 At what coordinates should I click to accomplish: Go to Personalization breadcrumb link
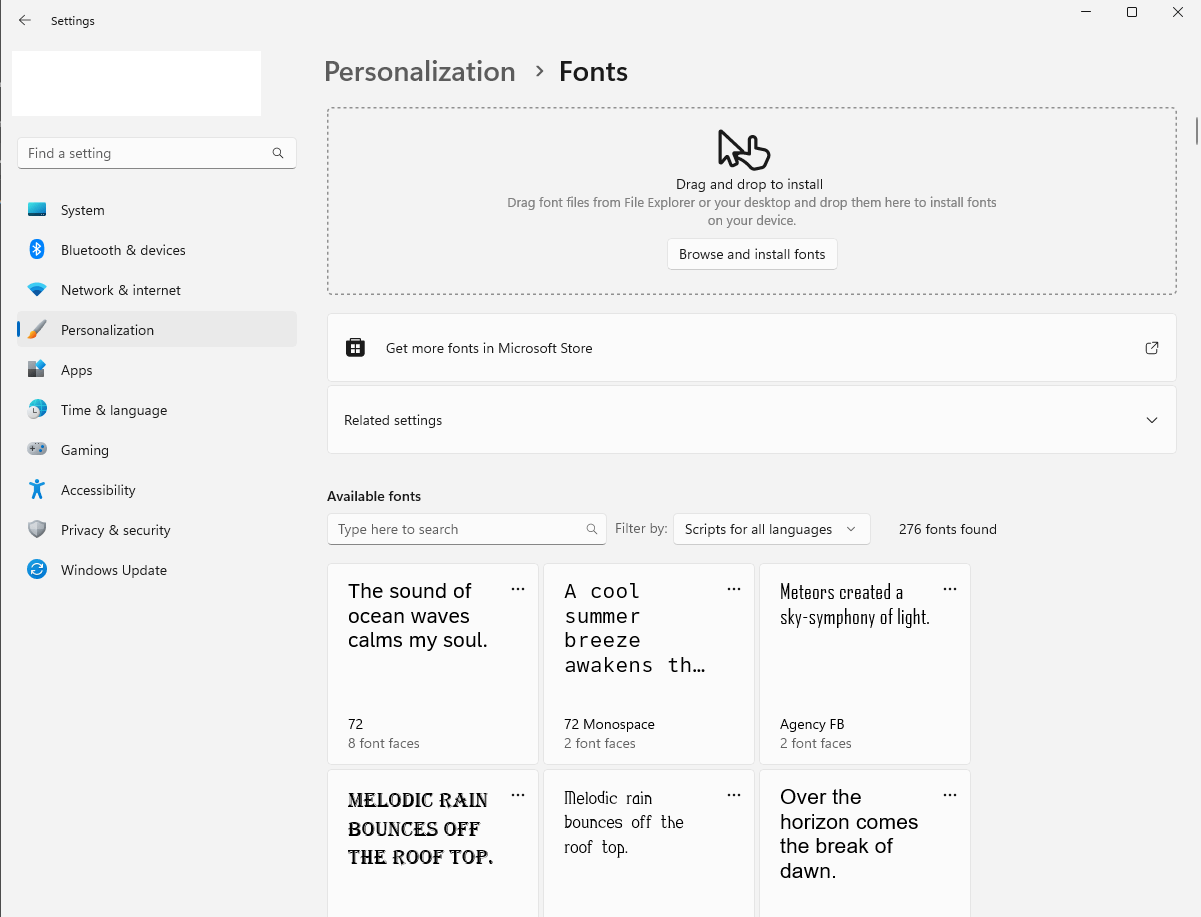pos(420,72)
